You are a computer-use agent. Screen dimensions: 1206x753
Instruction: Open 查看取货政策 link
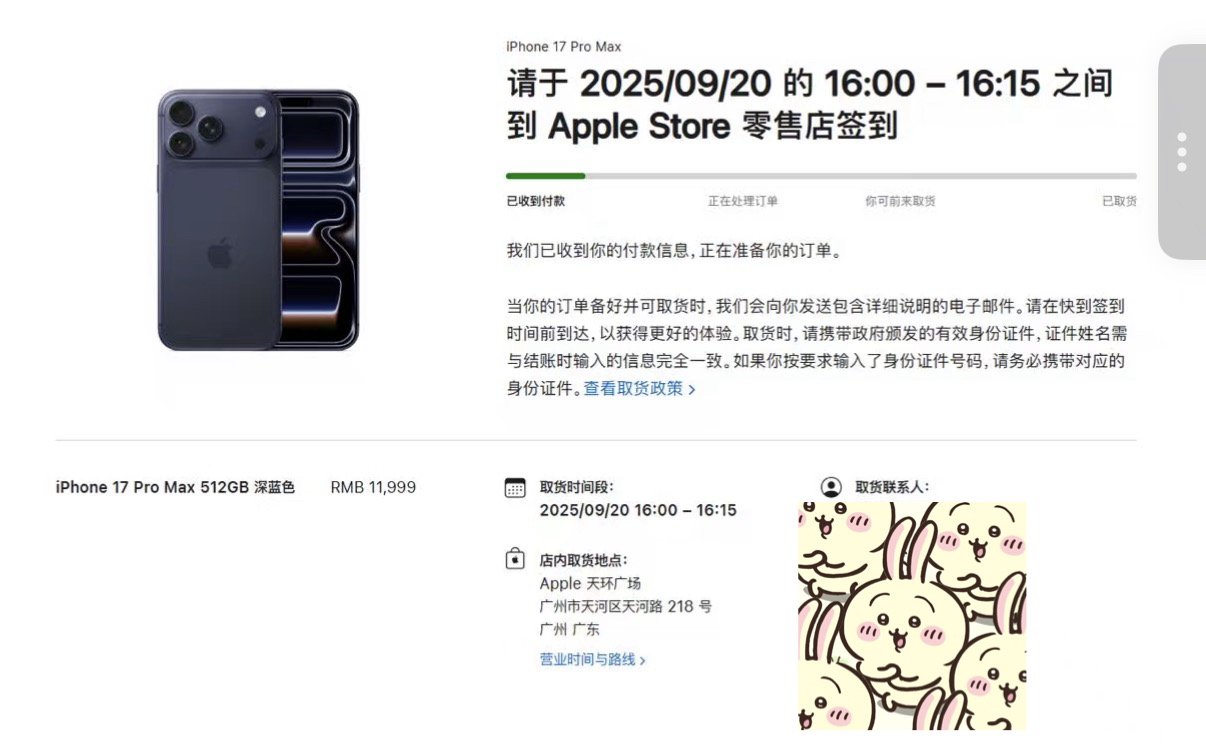click(634, 388)
